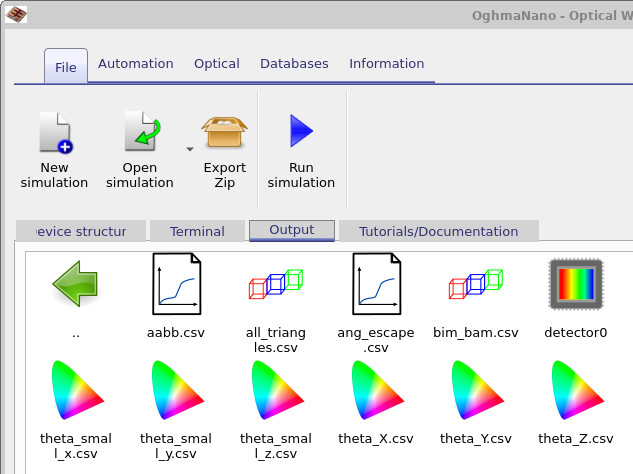
Task: Switch to the File ribbon tab
Action: (66, 67)
